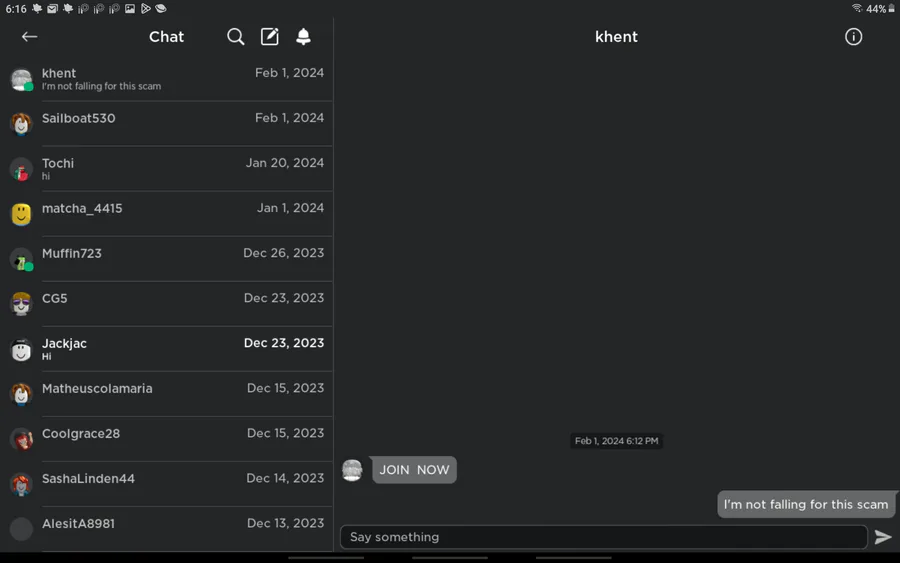Click the Wi-Fi status icon
The width and height of the screenshot is (900, 563).
click(857, 8)
